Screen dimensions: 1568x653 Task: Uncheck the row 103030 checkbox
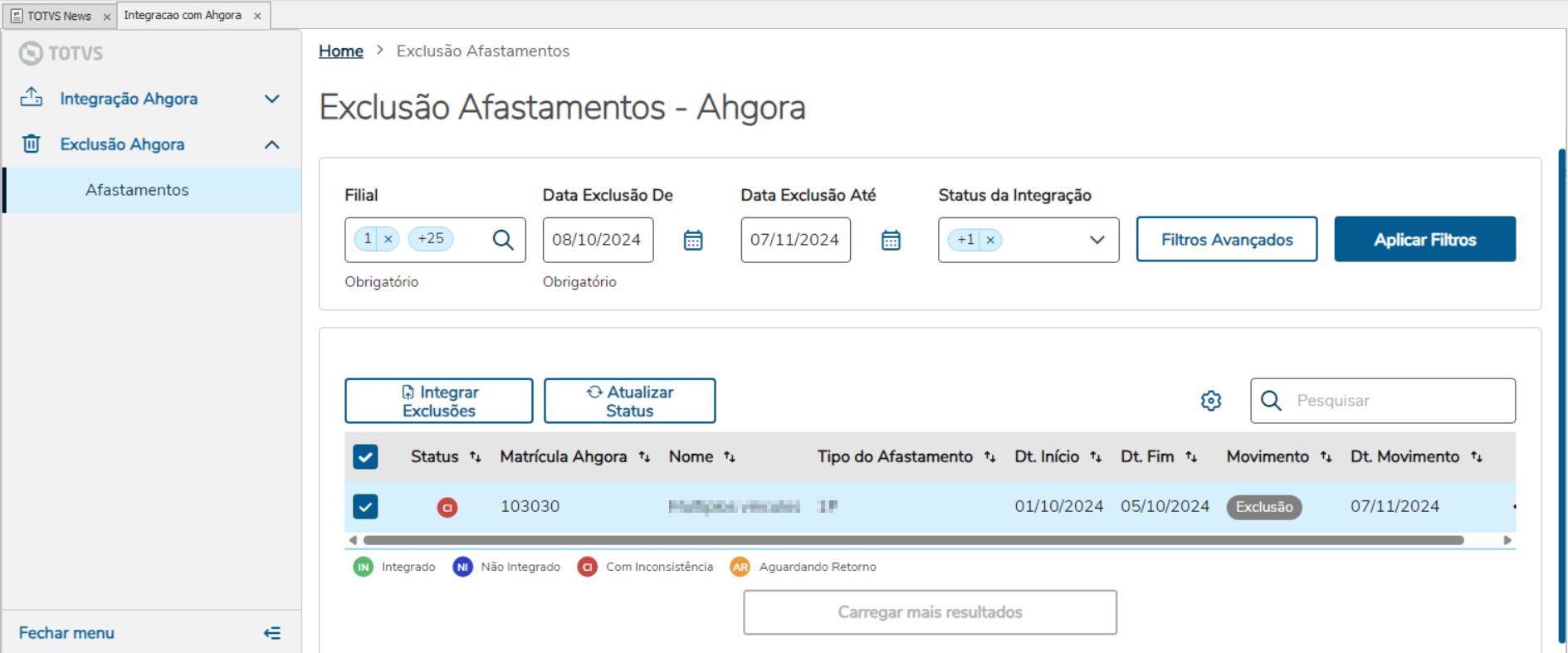tap(365, 506)
